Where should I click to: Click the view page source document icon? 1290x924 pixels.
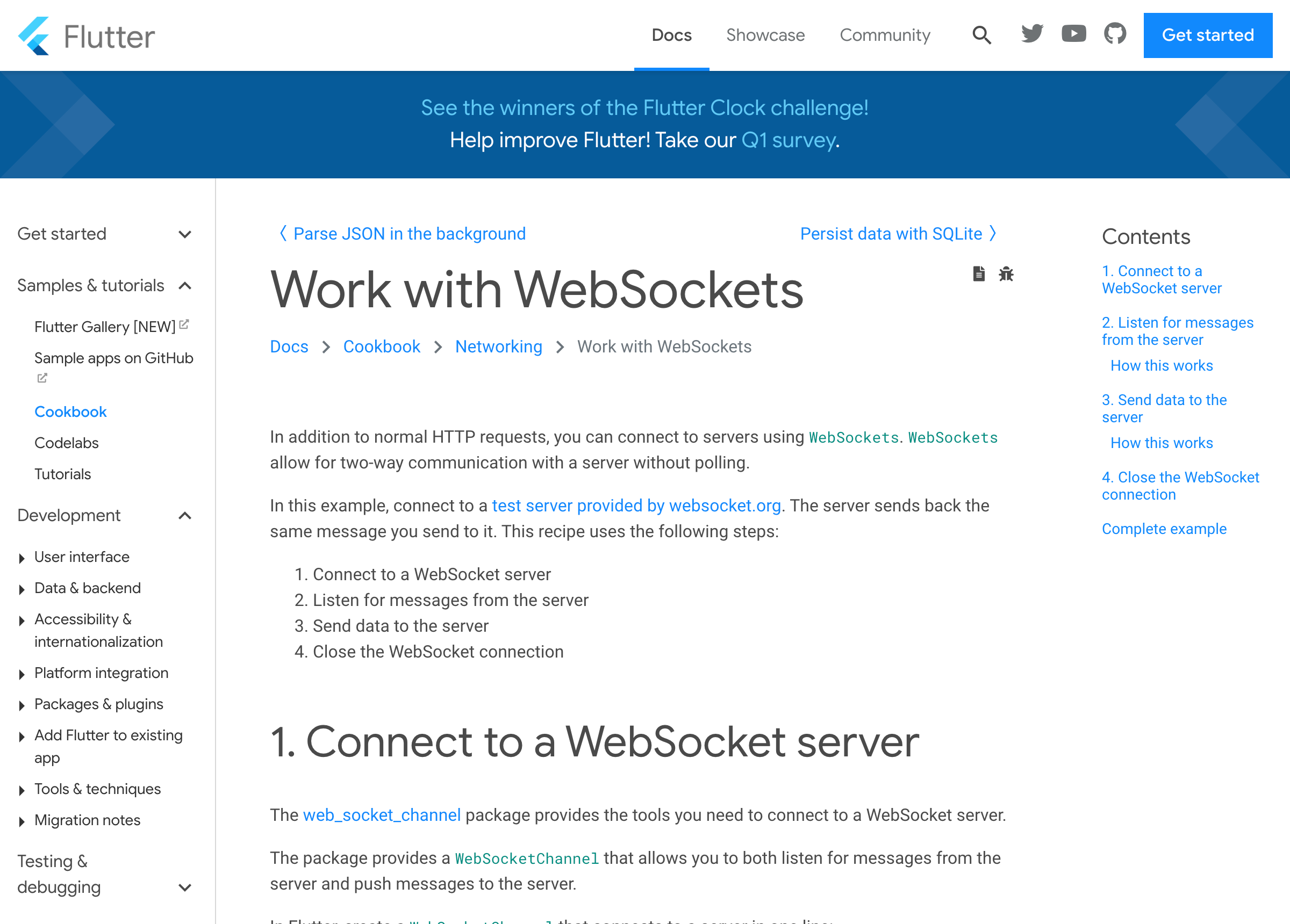978,274
